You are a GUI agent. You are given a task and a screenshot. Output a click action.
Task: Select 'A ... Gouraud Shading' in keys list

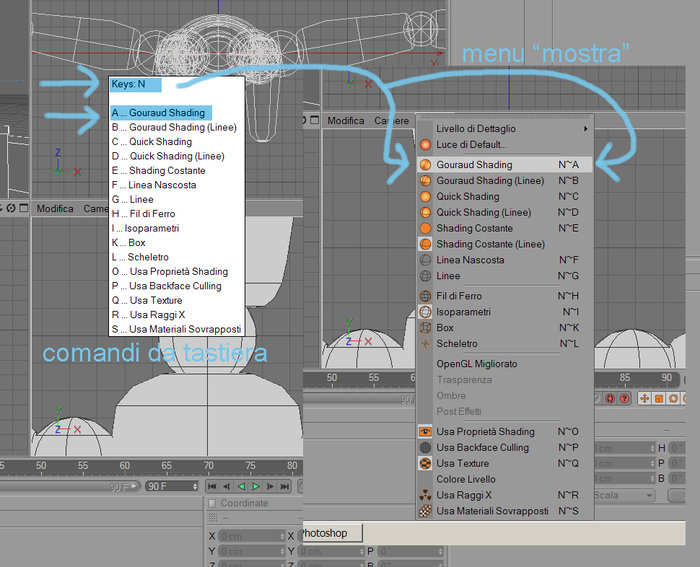161,113
